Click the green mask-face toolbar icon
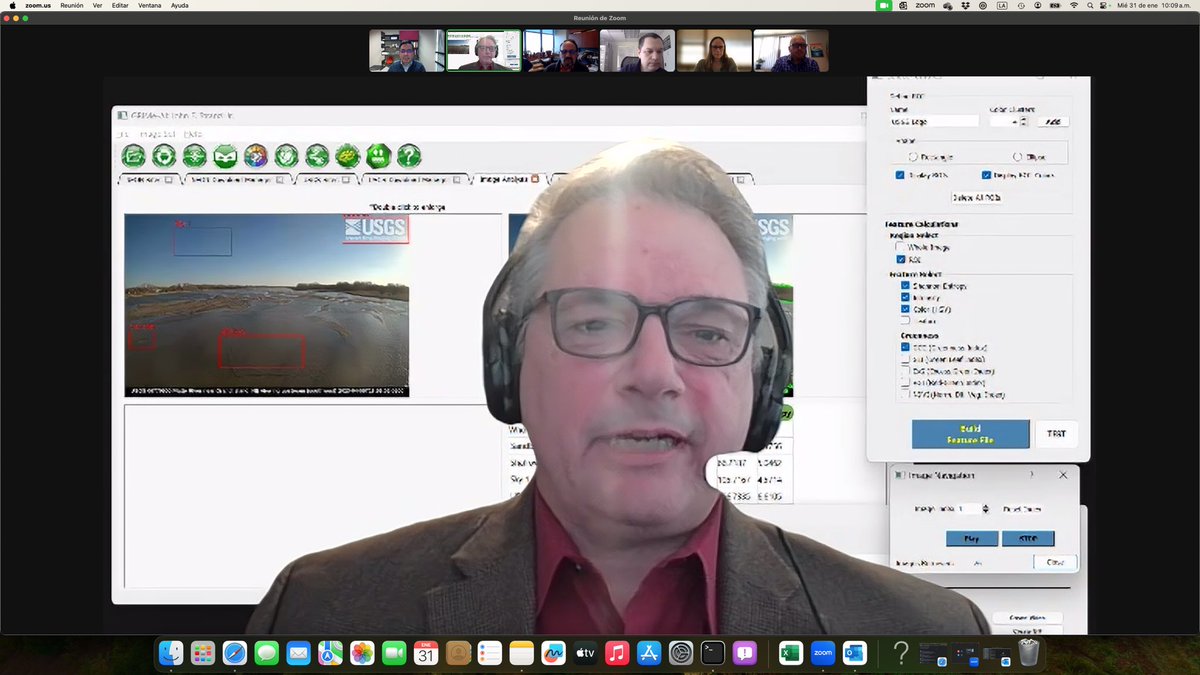The width and height of the screenshot is (1200, 675). point(225,156)
